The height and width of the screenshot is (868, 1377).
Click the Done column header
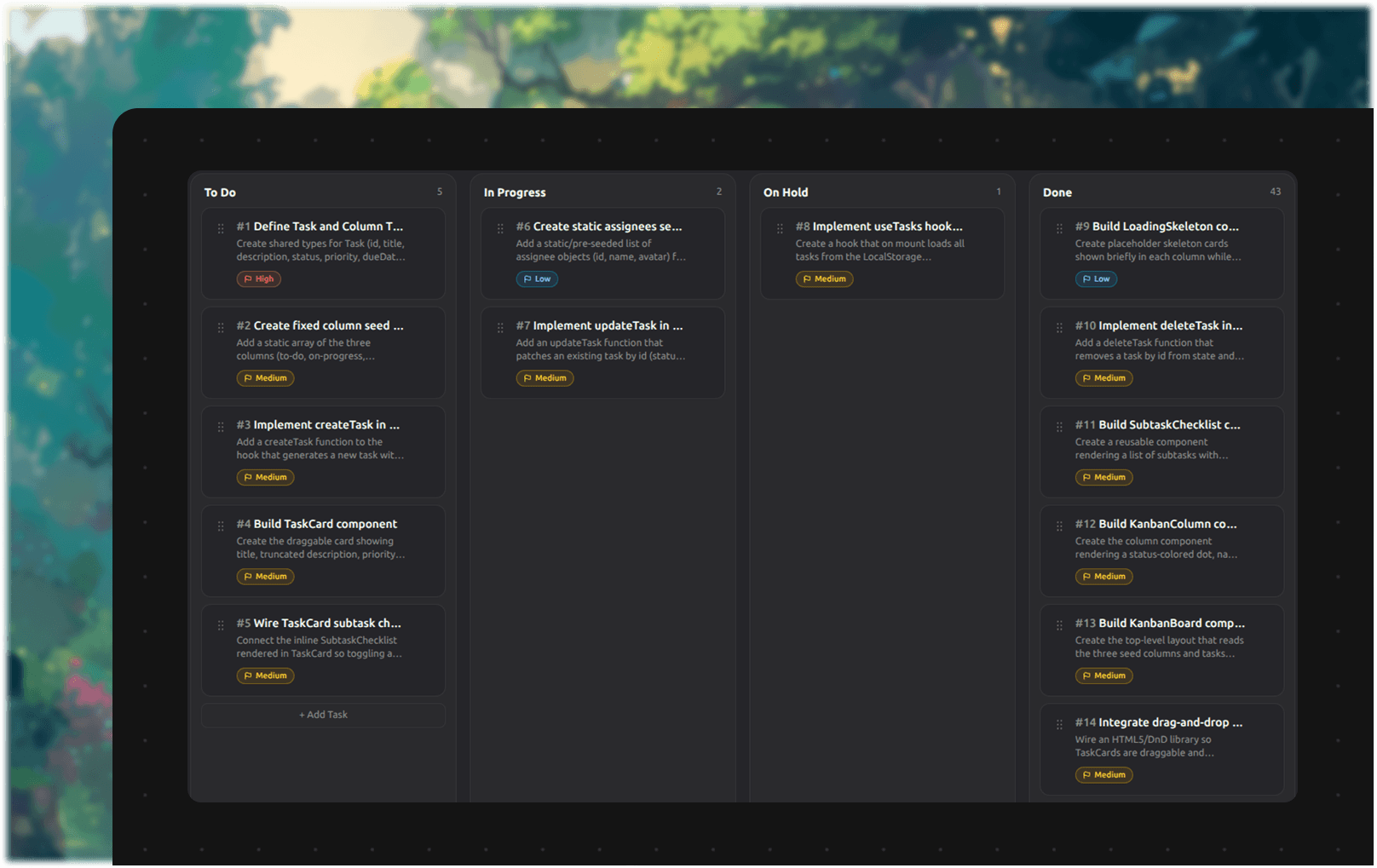[1057, 193]
